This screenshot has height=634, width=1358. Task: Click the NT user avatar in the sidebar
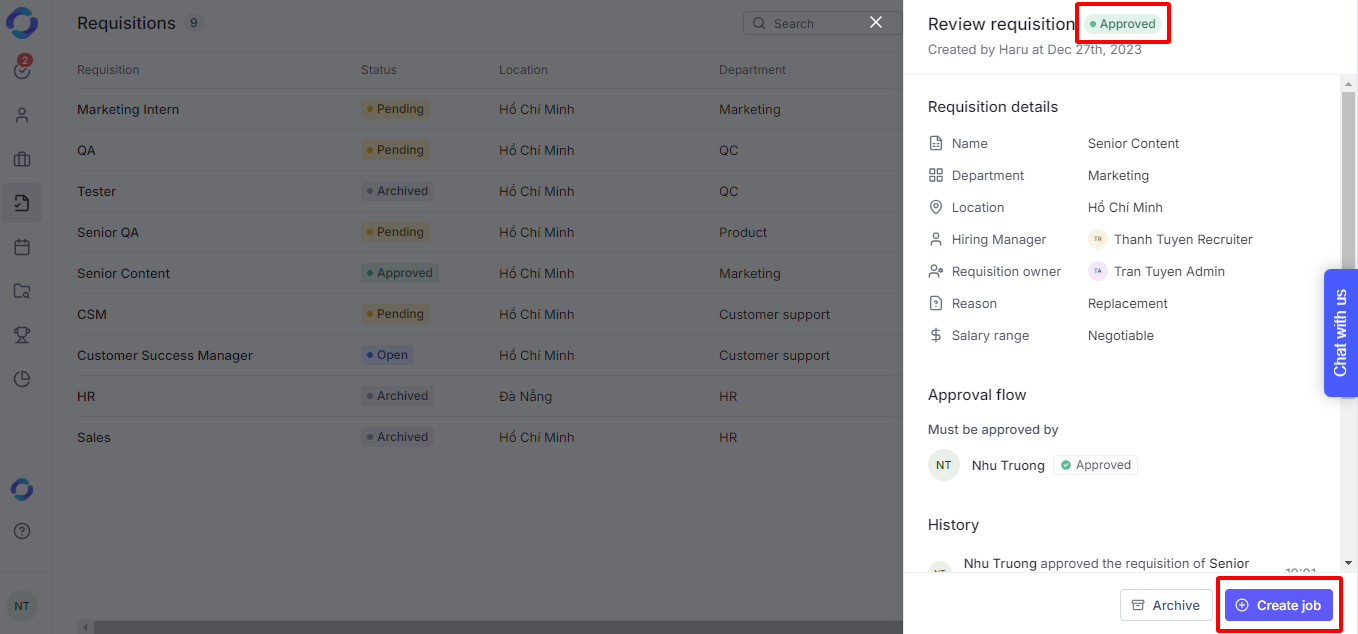coord(22,605)
